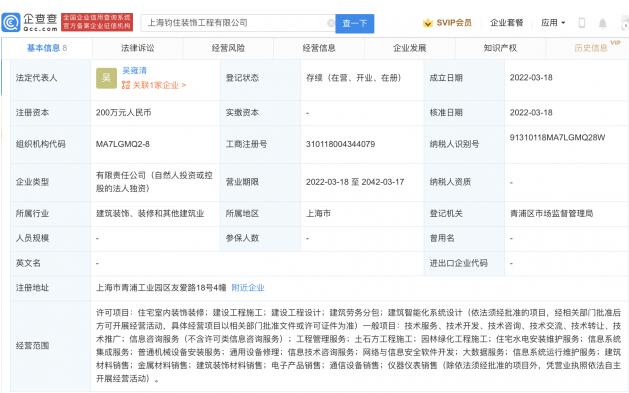629x393 pixels.
Task: Switch to the 企业发展 tab
Action: click(410, 48)
